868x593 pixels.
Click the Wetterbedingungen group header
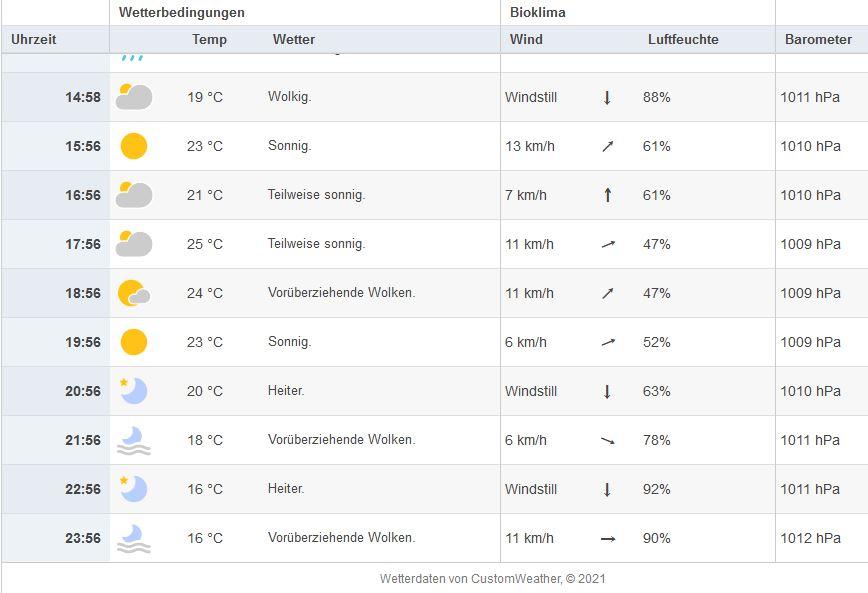[x=182, y=12]
